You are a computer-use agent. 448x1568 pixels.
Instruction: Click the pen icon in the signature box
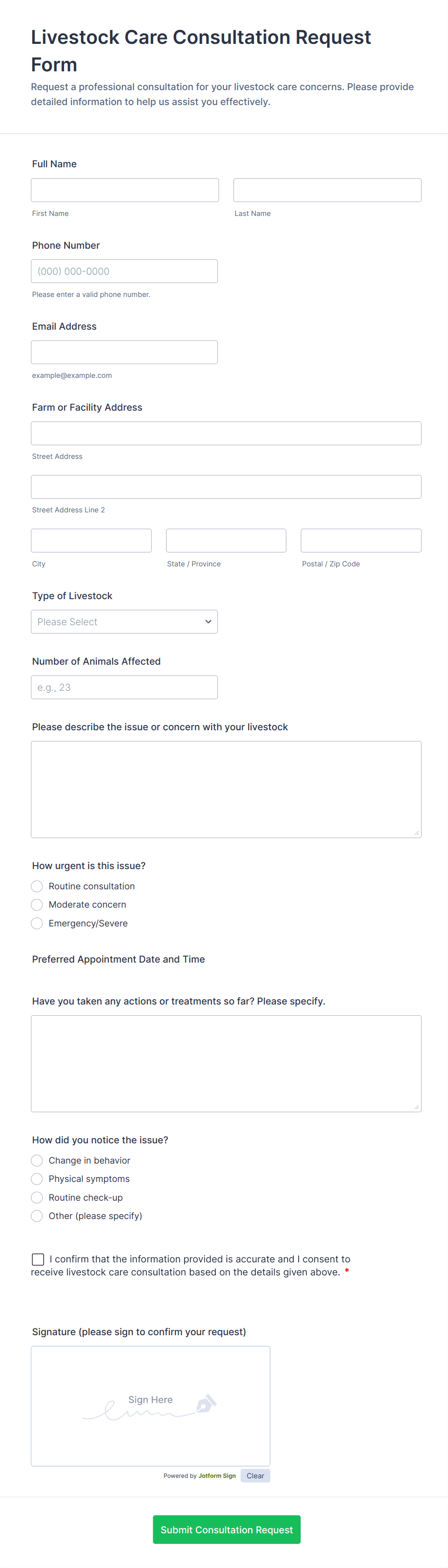tap(208, 1405)
